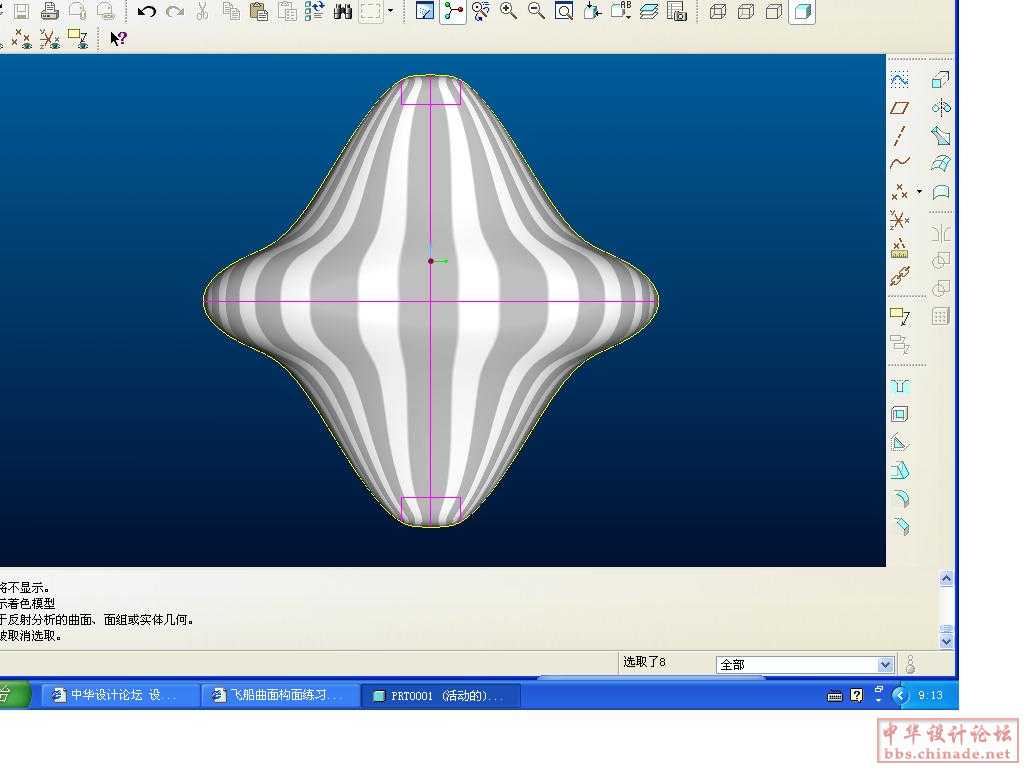Open the 全部 selection filter dropdown
The width and height of the screenshot is (1024, 768).
tap(885, 665)
